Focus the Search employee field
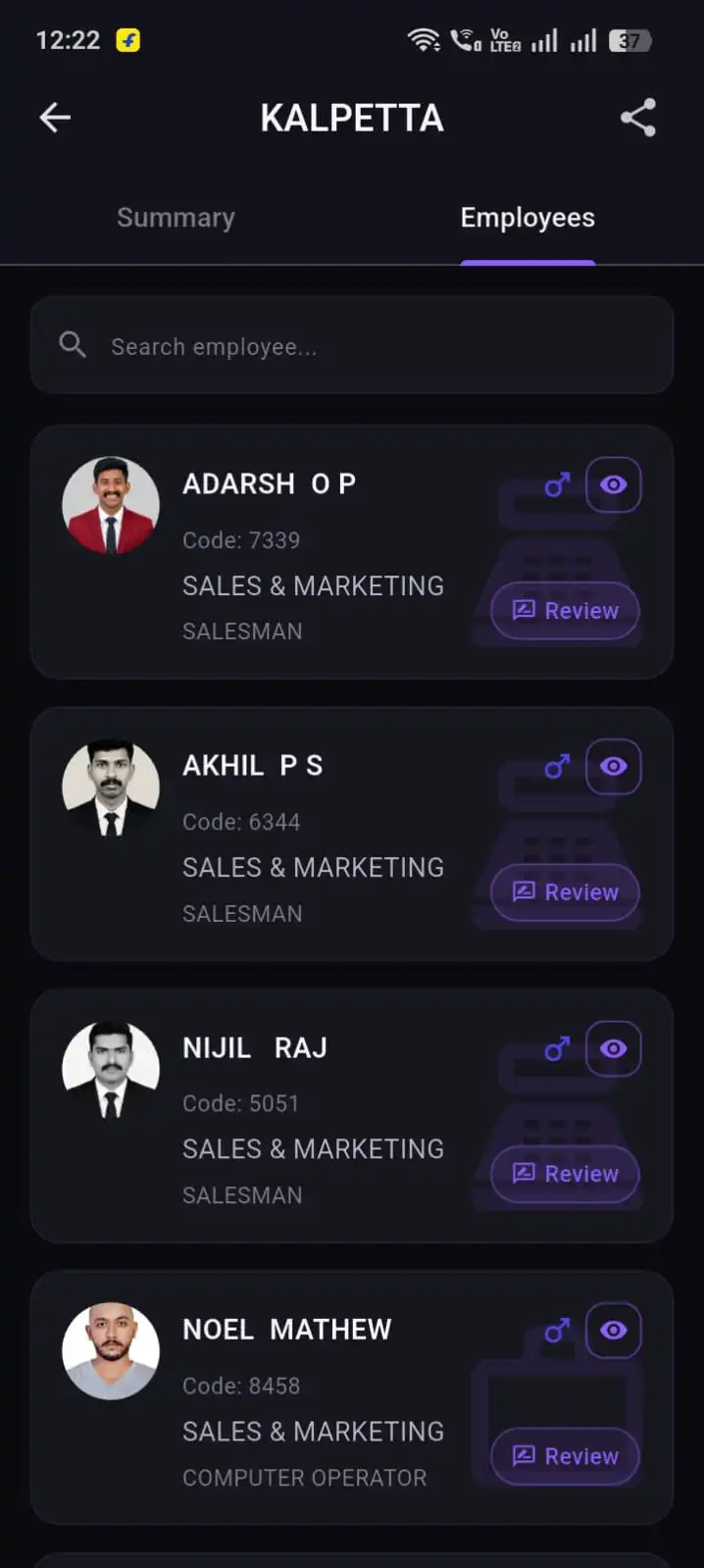The image size is (704, 1568). pos(352,345)
